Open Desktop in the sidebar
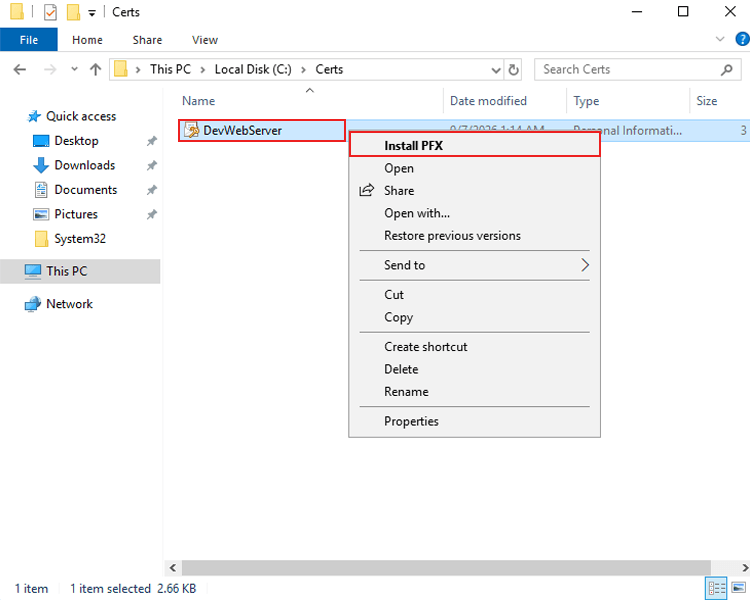 click(77, 141)
